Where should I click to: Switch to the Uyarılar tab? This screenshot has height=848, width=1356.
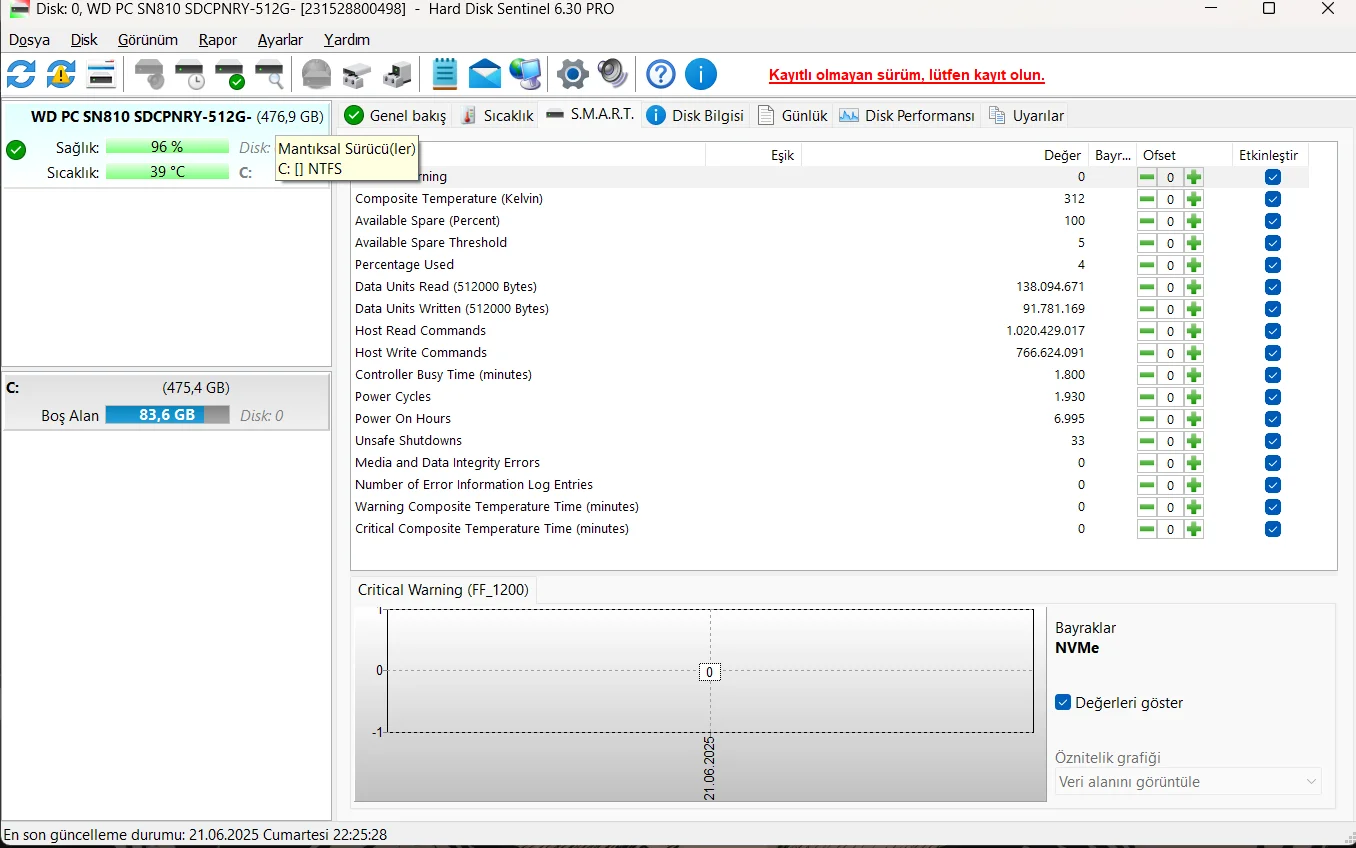tap(1026, 116)
